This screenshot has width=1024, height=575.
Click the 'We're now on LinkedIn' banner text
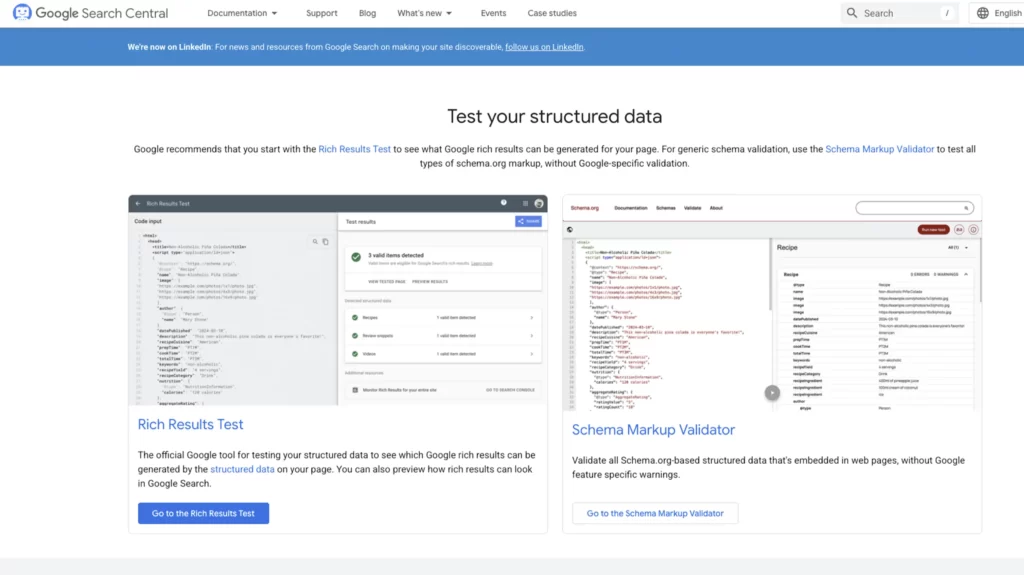169,47
